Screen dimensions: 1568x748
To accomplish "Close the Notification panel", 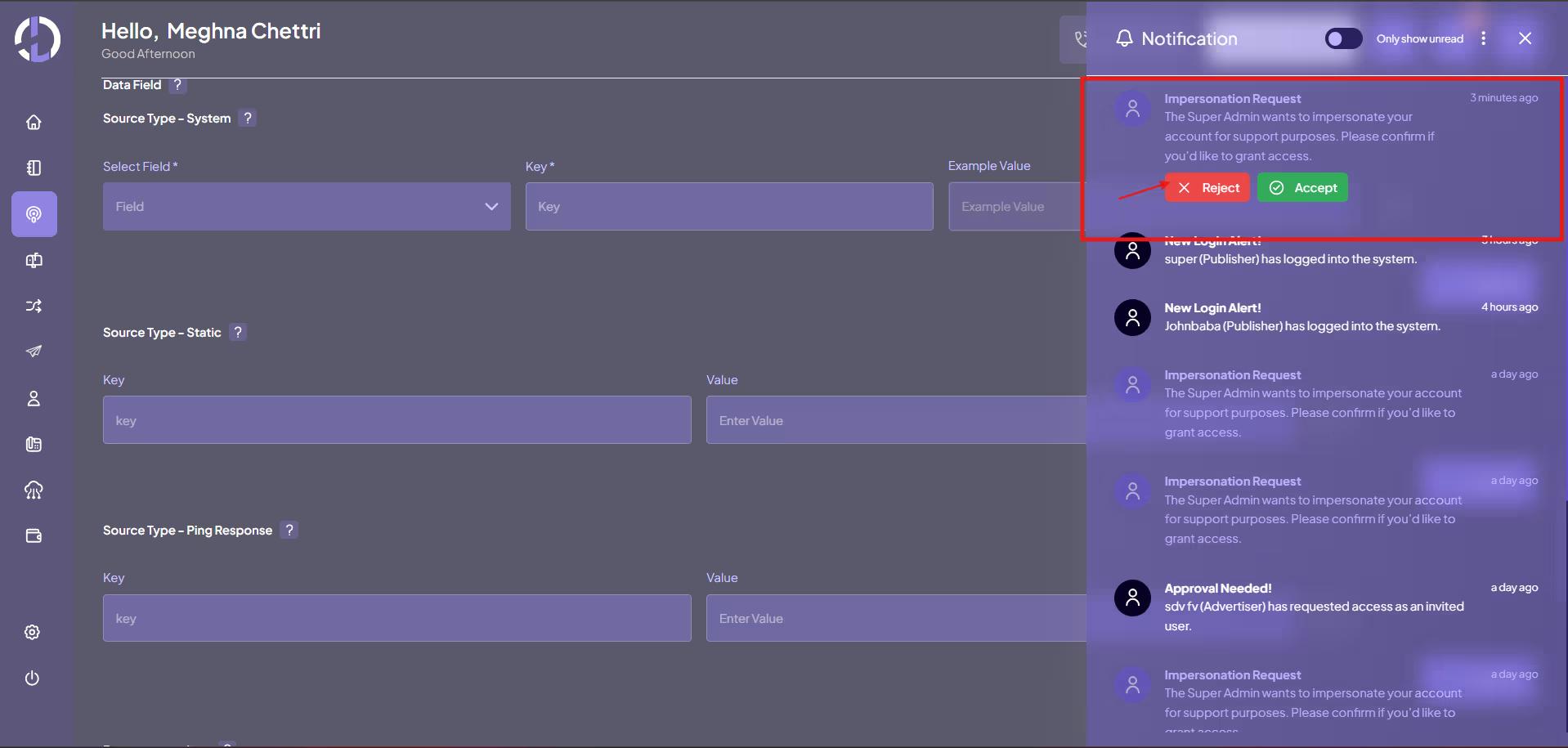I will click(x=1525, y=38).
